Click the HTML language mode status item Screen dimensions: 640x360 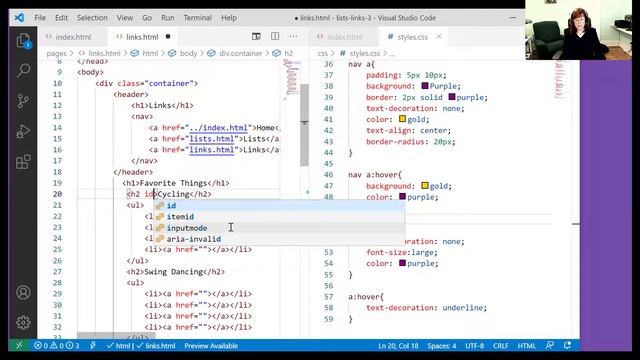click(x=527, y=346)
